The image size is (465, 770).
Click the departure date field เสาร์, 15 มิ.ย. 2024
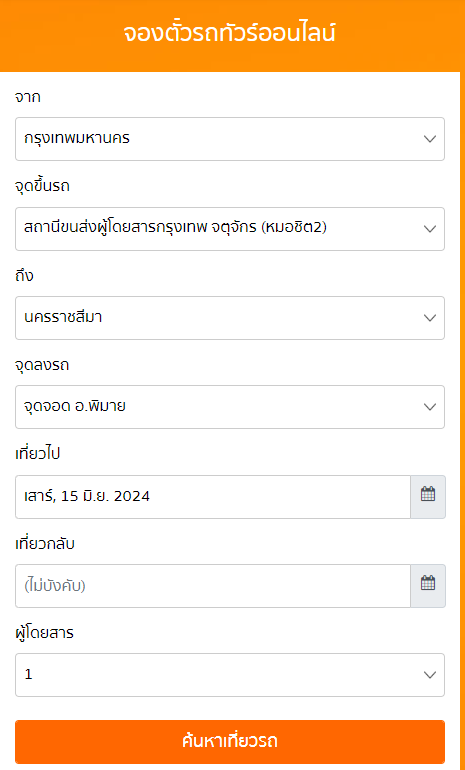coord(213,496)
